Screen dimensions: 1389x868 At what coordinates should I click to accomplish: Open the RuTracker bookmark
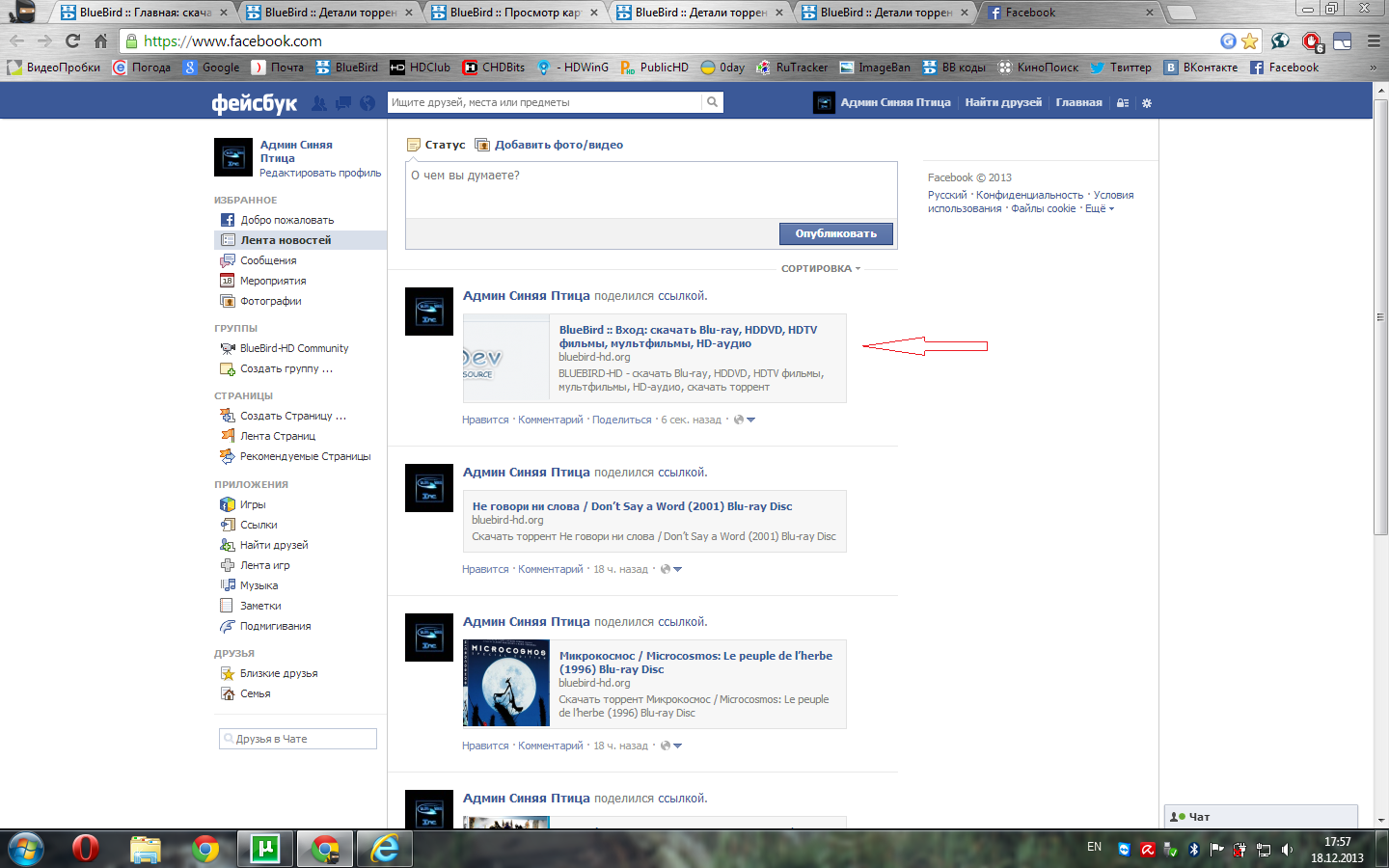[792, 68]
